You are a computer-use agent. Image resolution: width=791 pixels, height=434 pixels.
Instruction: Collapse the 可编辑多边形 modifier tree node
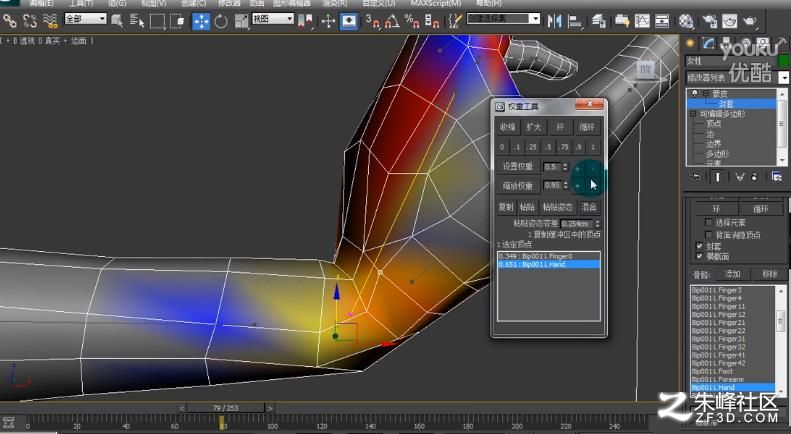click(x=693, y=114)
